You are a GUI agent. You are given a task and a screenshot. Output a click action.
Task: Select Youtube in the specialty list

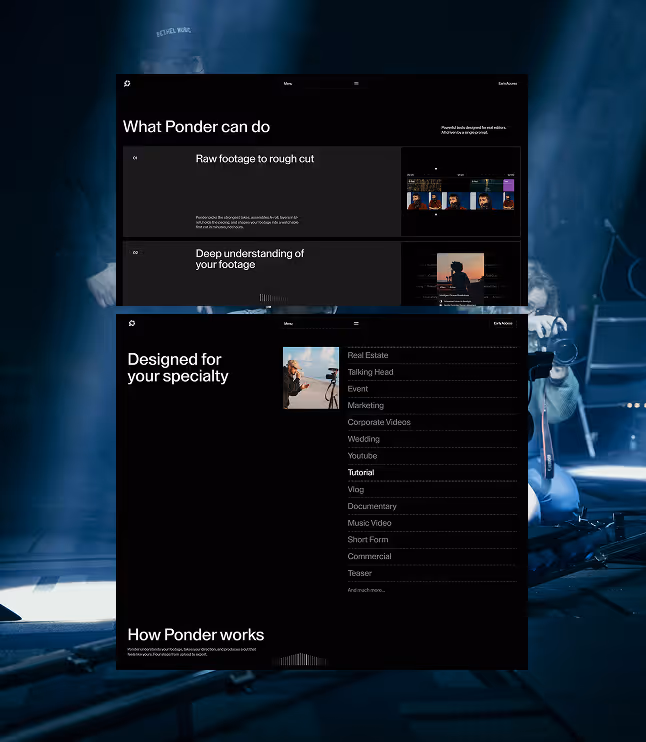(363, 456)
